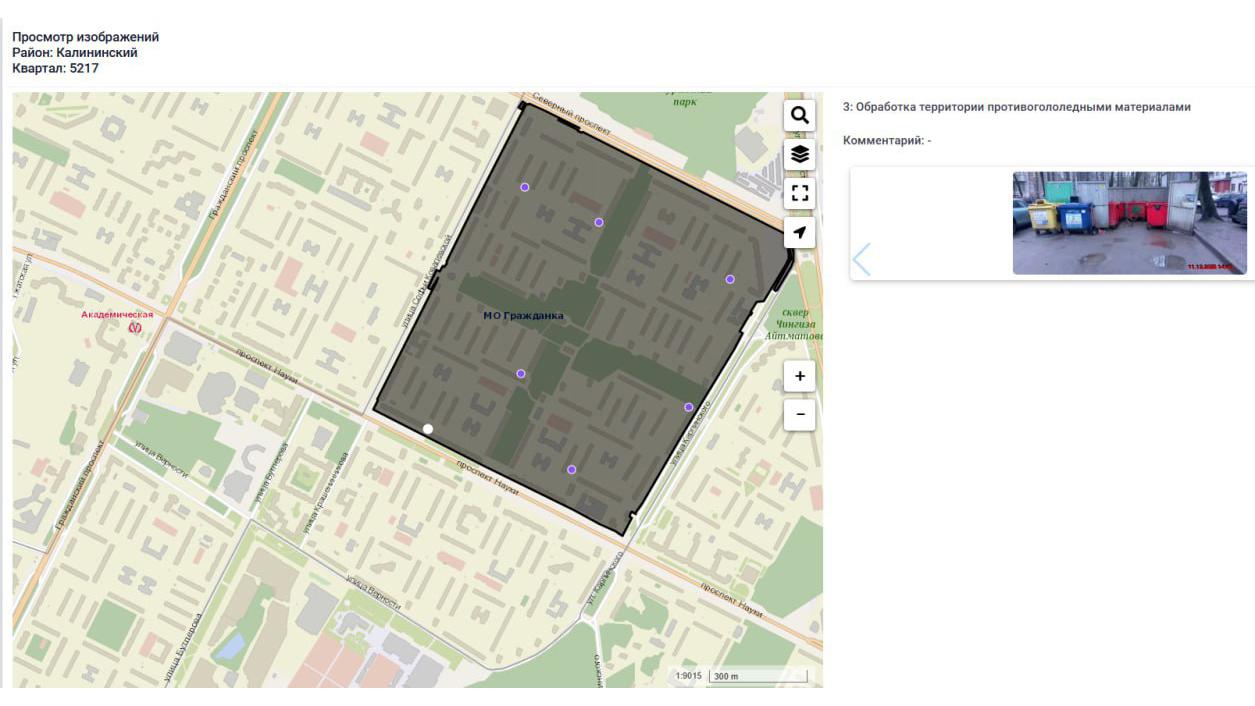This screenshot has width=1255, height=706.
Task: Click the Академическая metro station icon
Action: pyautogui.click(x=135, y=327)
